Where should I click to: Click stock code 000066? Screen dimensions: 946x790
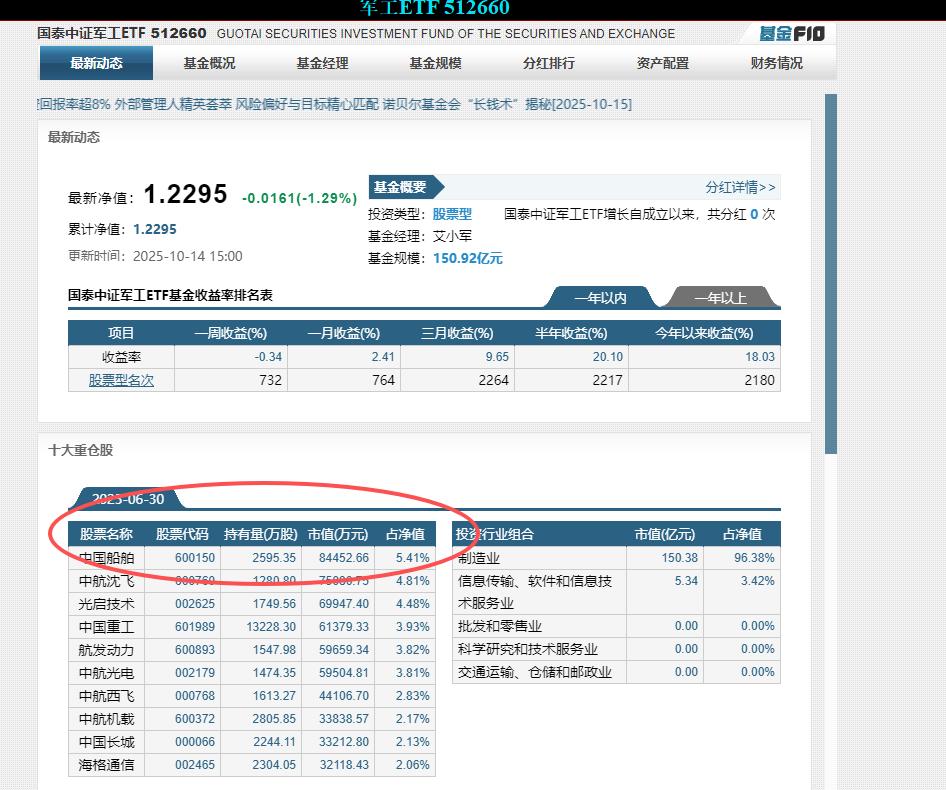(194, 741)
